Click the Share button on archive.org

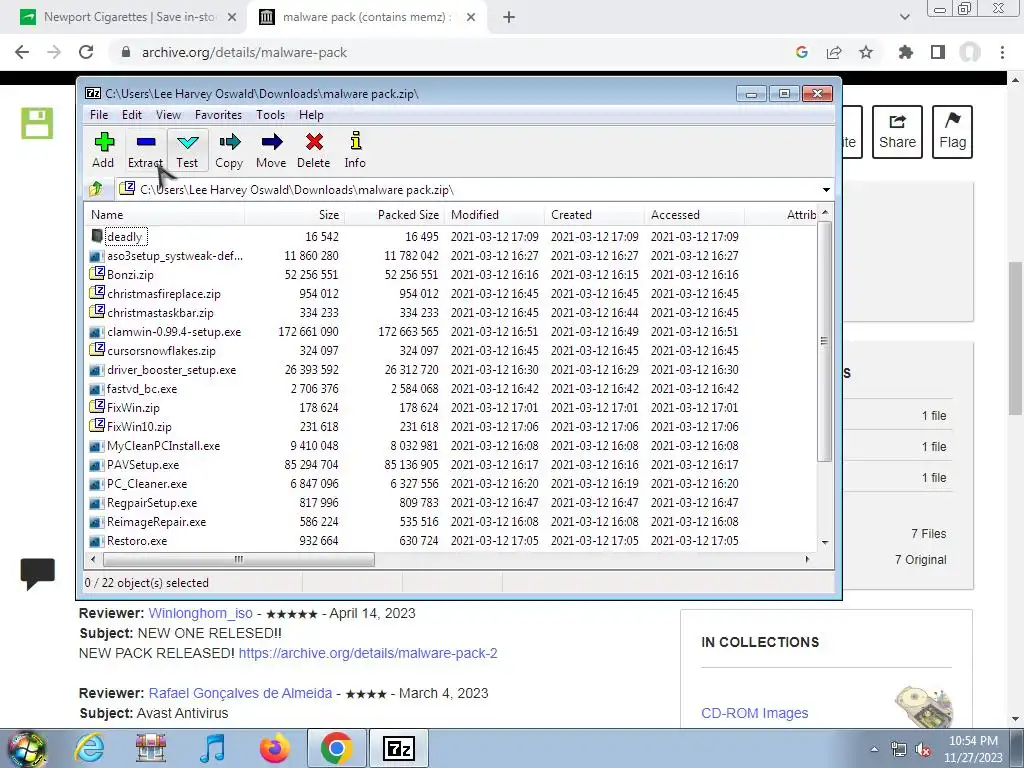click(x=897, y=132)
